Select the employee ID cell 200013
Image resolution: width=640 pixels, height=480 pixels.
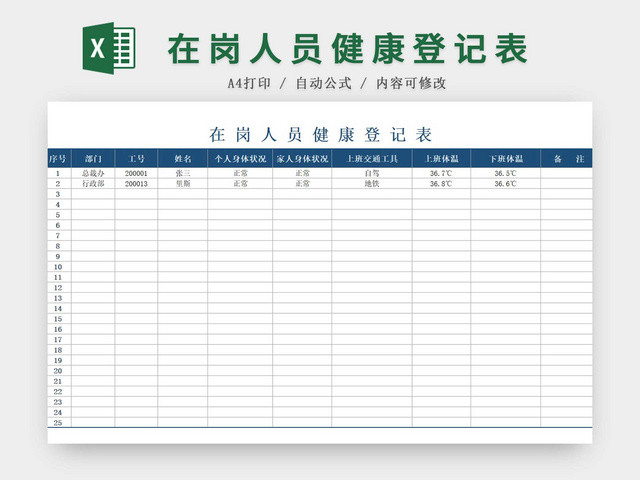[x=136, y=184]
